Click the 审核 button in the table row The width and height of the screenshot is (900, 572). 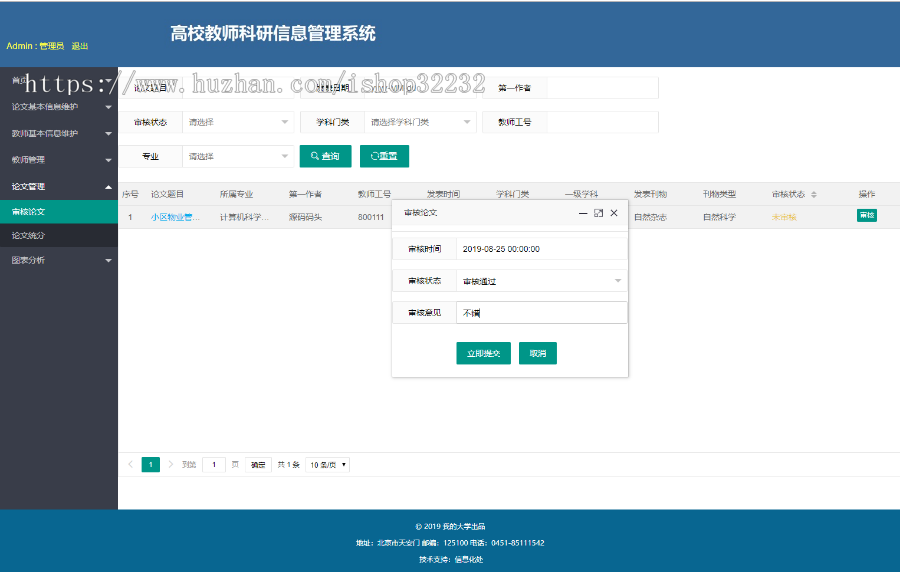coord(867,215)
